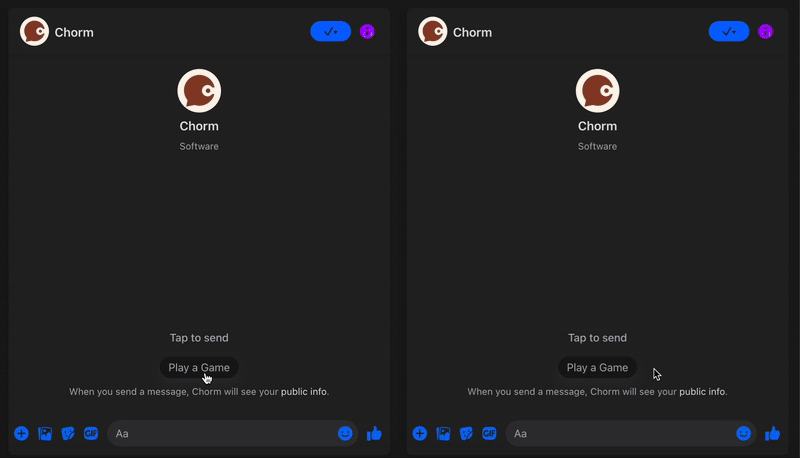Image resolution: width=800 pixels, height=458 pixels.
Task: Click purple round icon in left header
Action: (367, 32)
